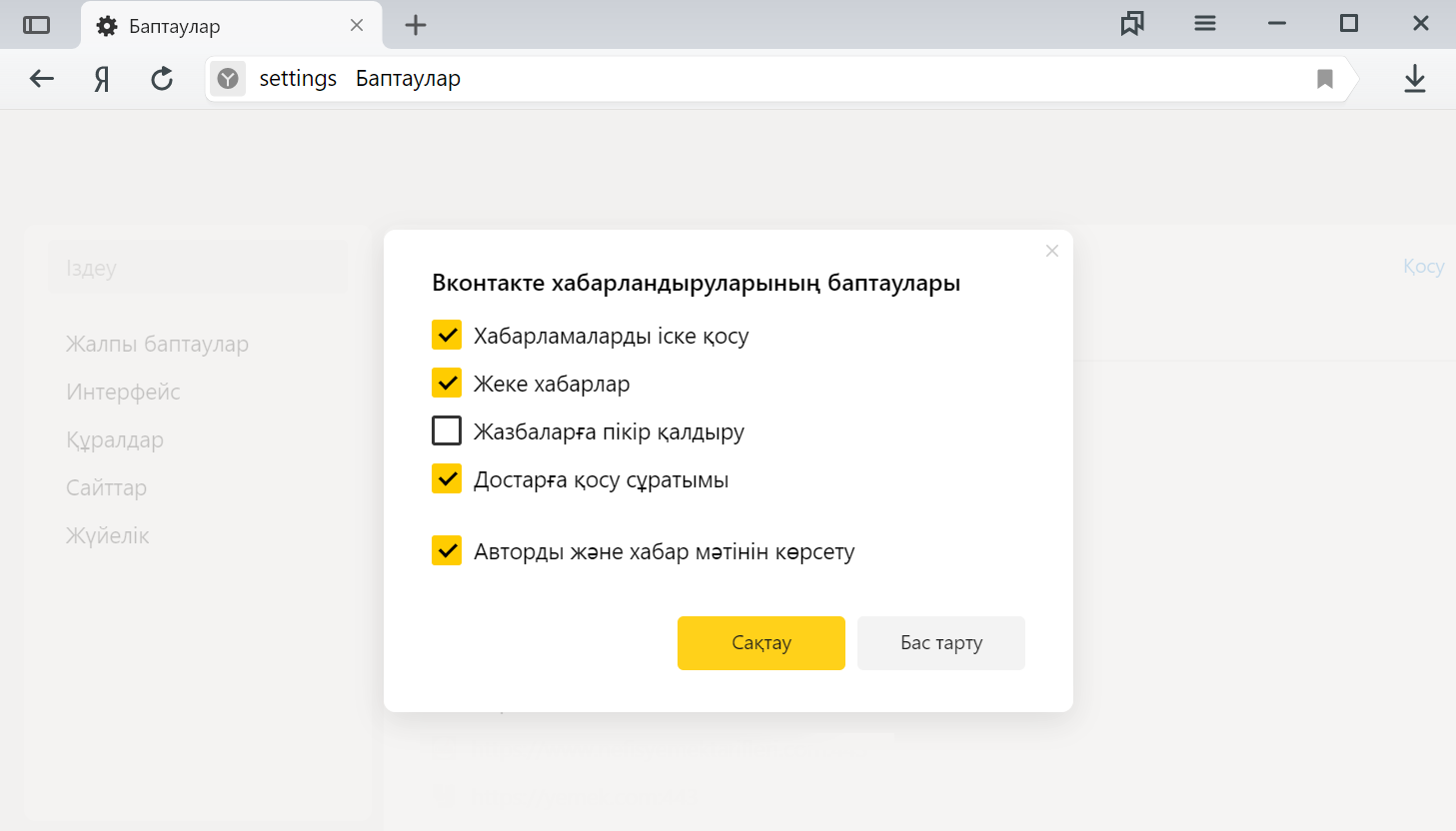1456x831 pixels.
Task: Click the Қосу link
Action: [x=1423, y=267]
